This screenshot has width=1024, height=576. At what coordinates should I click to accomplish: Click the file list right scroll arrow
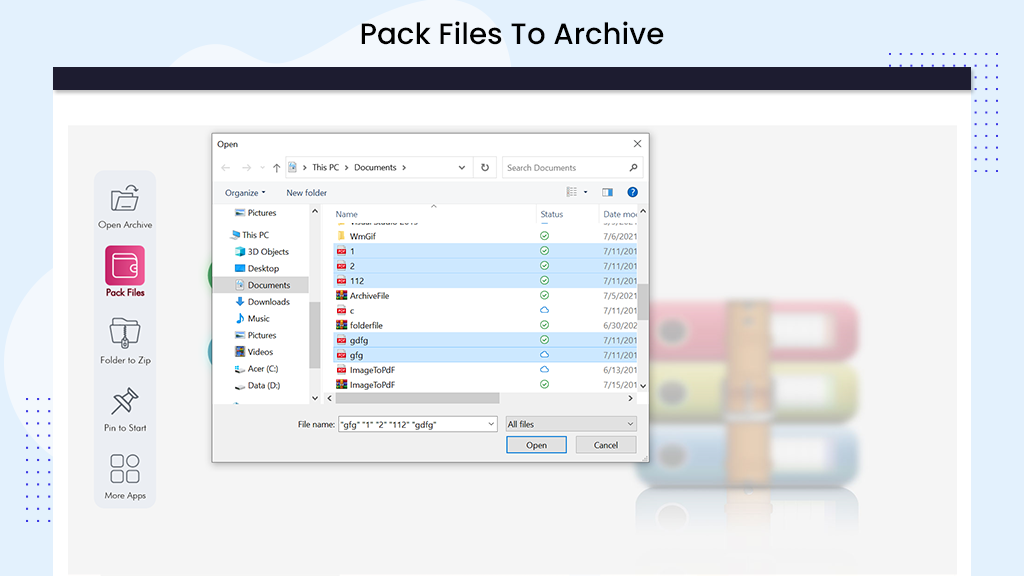630,398
